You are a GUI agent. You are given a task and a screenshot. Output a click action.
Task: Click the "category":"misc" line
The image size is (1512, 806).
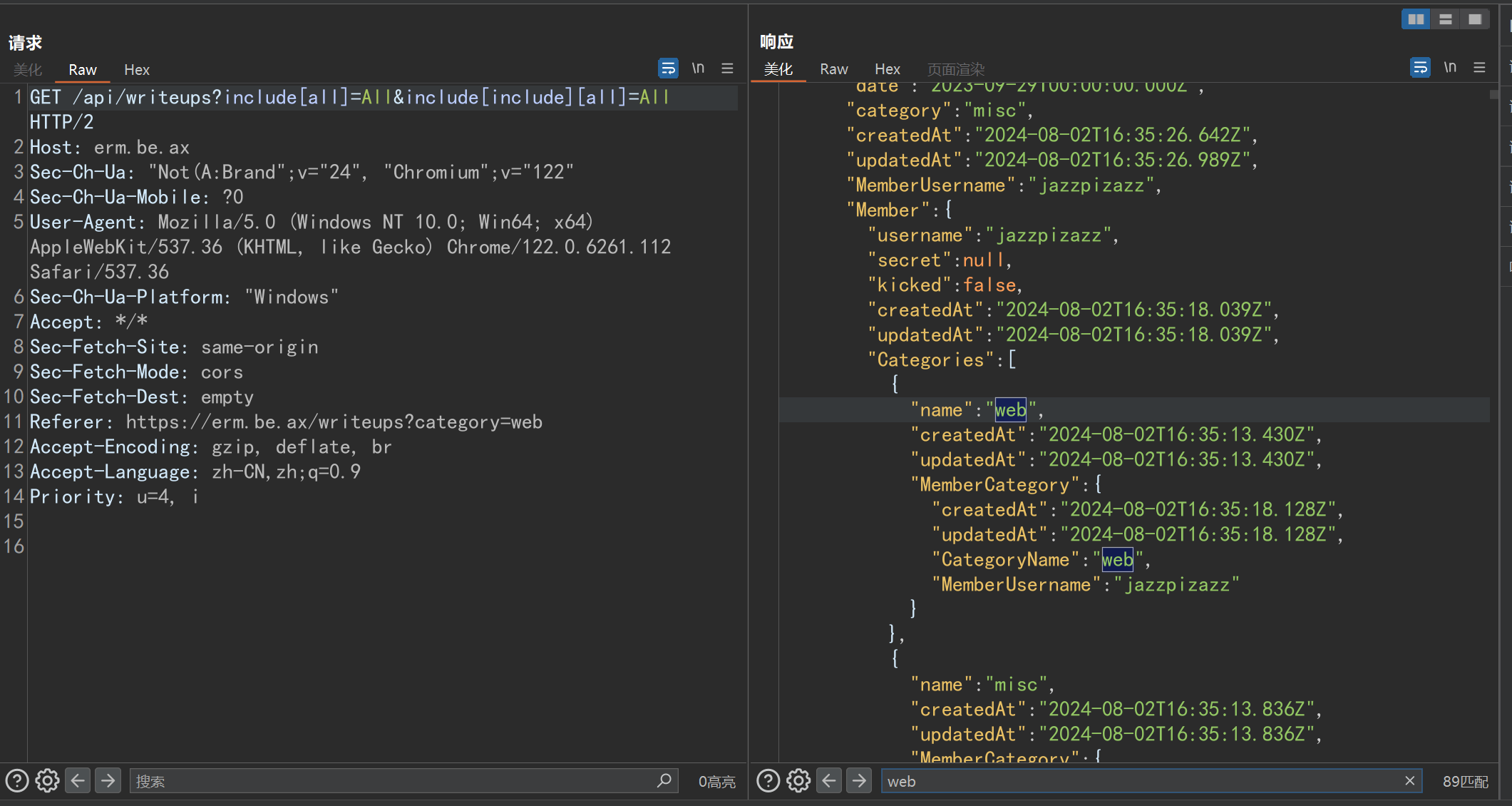(x=940, y=111)
